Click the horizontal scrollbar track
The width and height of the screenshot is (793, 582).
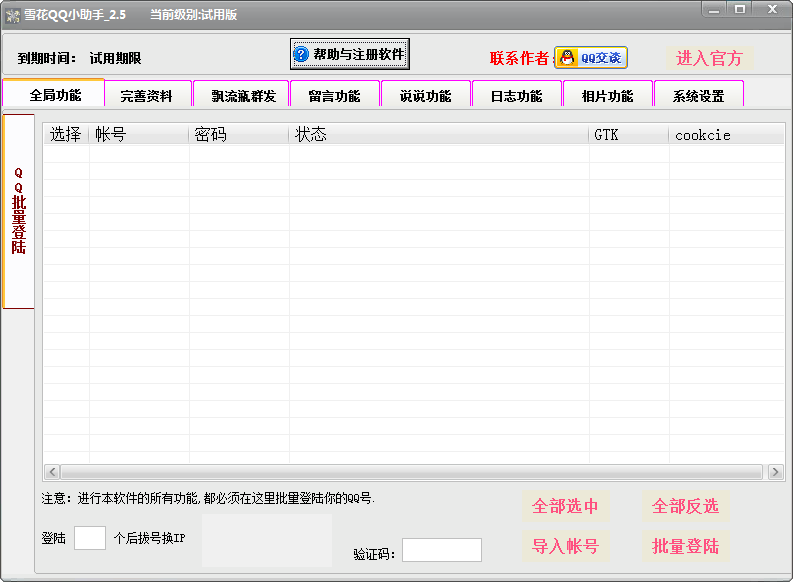pos(411,472)
